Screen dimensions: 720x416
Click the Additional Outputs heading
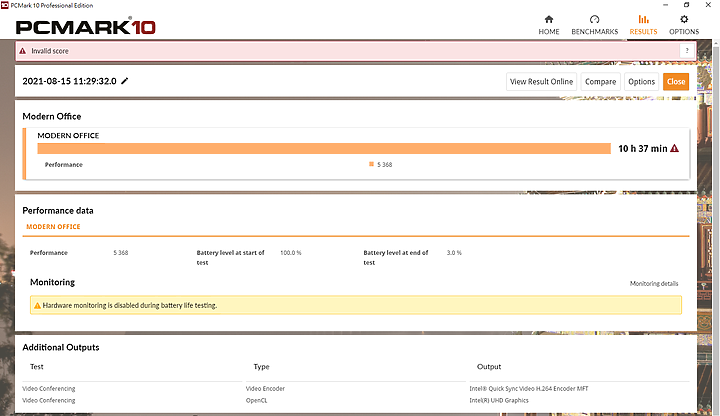(x=61, y=347)
